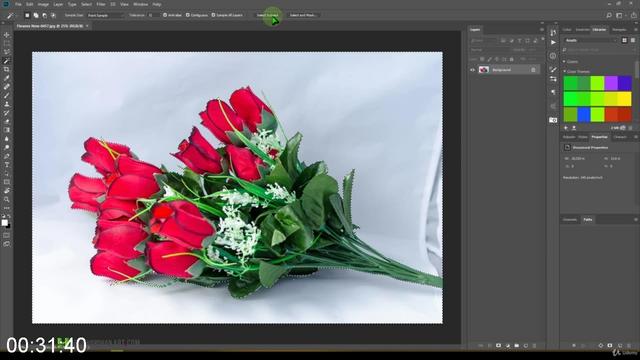Open the Magic Wand tool preset picker

[11, 16]
